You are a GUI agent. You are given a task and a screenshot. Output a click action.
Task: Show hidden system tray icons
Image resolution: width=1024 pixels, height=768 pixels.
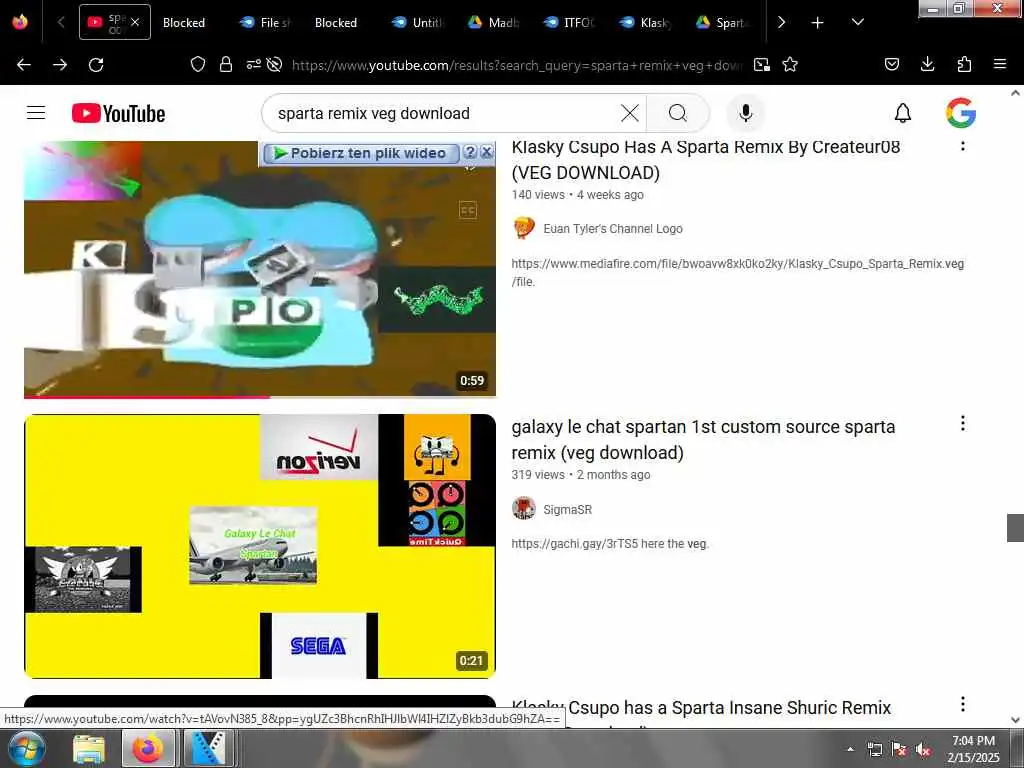point(850,749)
